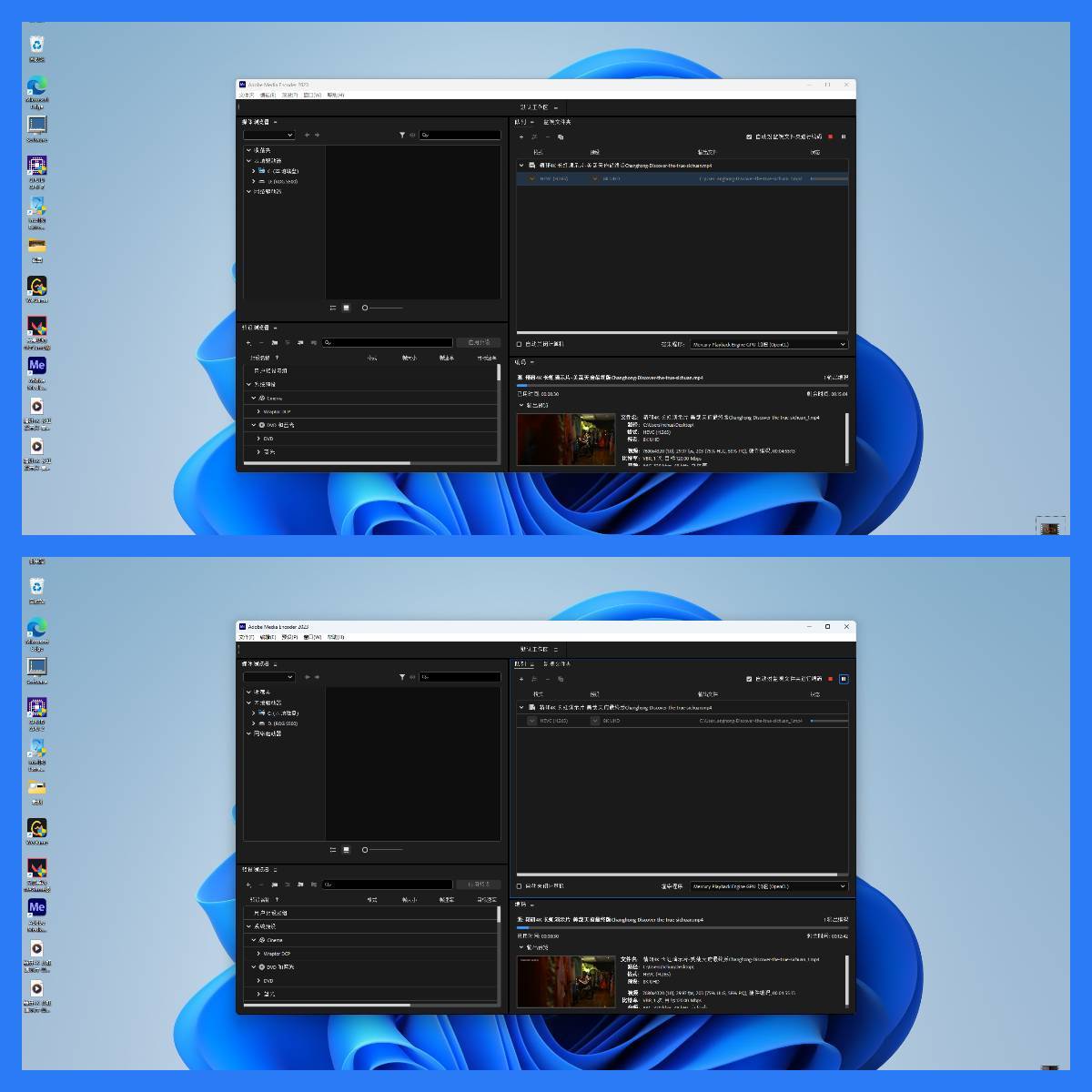Click Add Source plus icon in lower window's queue

coord(521,679)
